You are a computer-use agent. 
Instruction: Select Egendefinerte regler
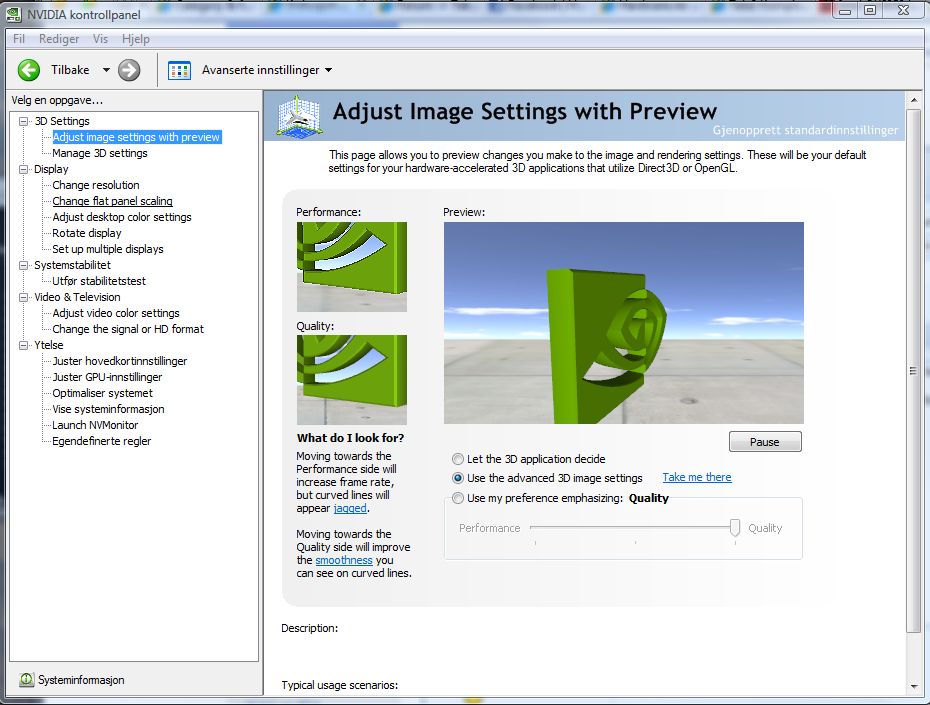click(x=101, y=441)
